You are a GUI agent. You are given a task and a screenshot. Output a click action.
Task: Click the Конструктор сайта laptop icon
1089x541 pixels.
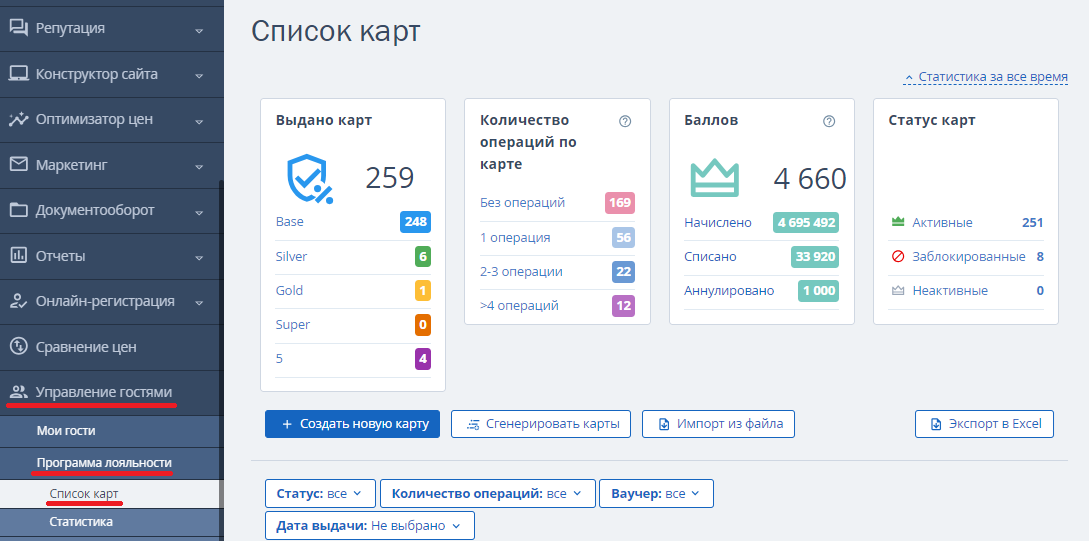click(x=18, y=74)
